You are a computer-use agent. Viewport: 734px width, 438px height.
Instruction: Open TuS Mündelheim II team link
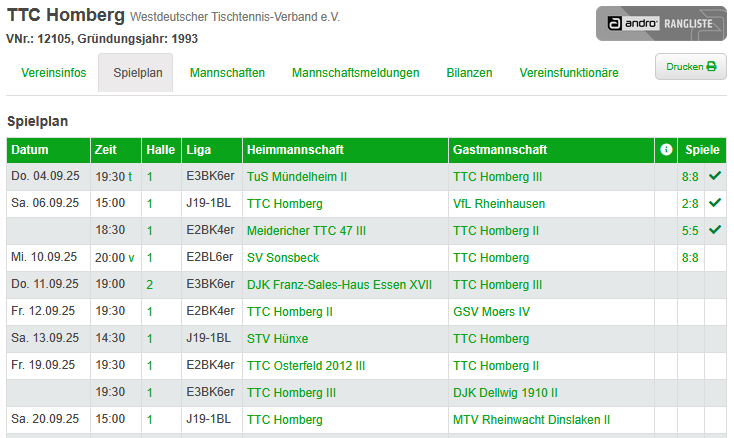tap(297, 177)
